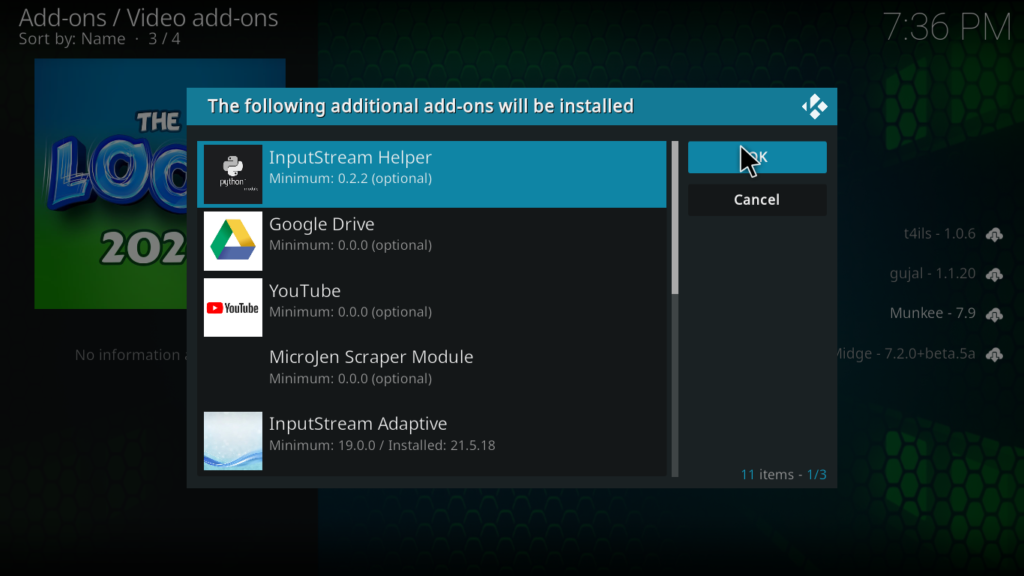The image size is (1024, 576).
Task: Select the InputStream Helper title text
Action: click(350, 158)
